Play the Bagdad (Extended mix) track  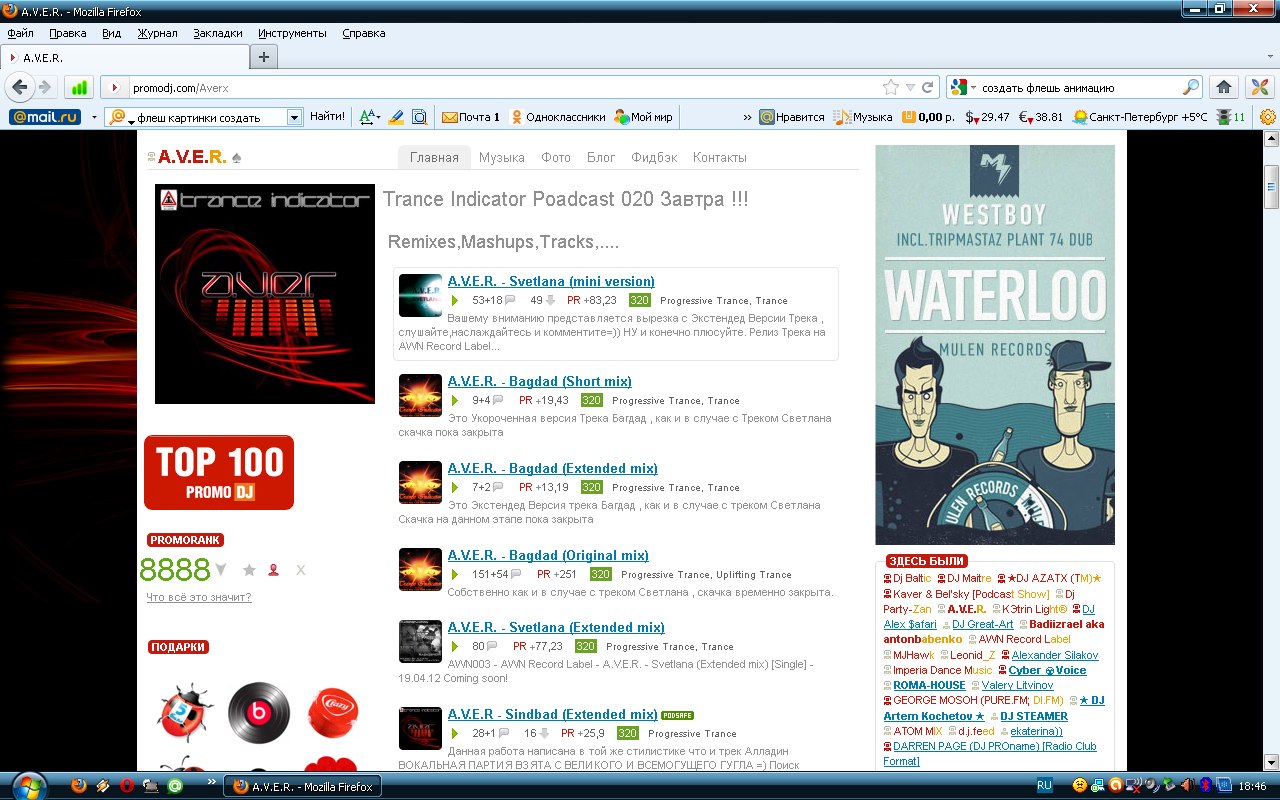click(454, 487)
